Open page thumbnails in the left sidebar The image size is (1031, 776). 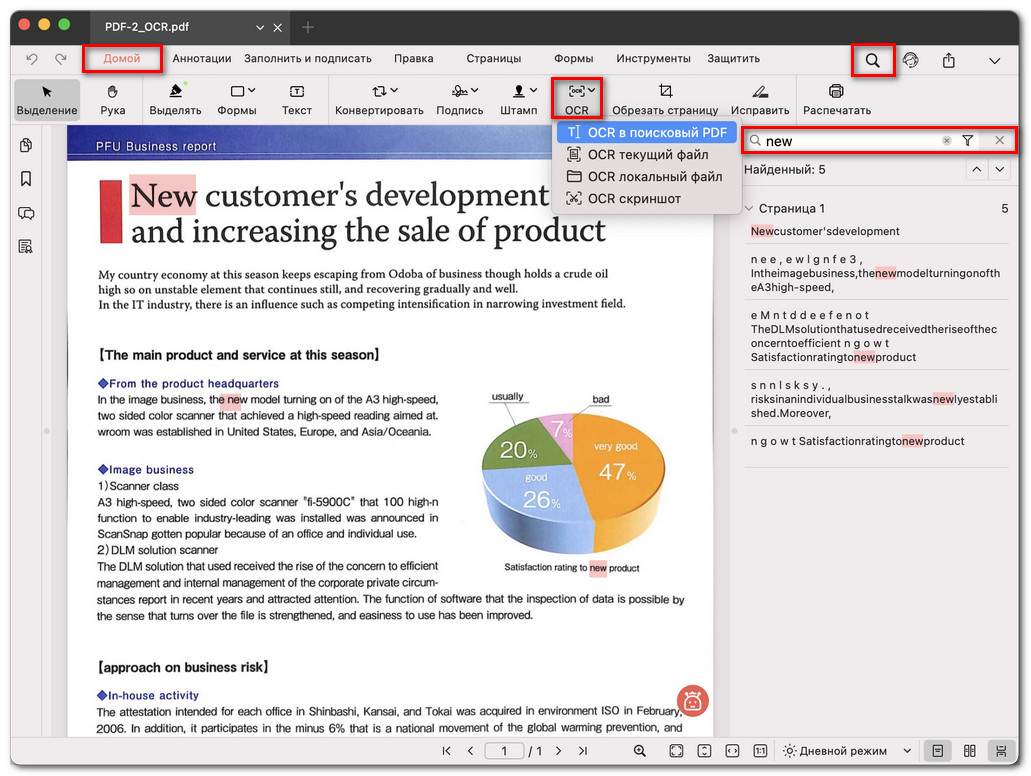25,145
